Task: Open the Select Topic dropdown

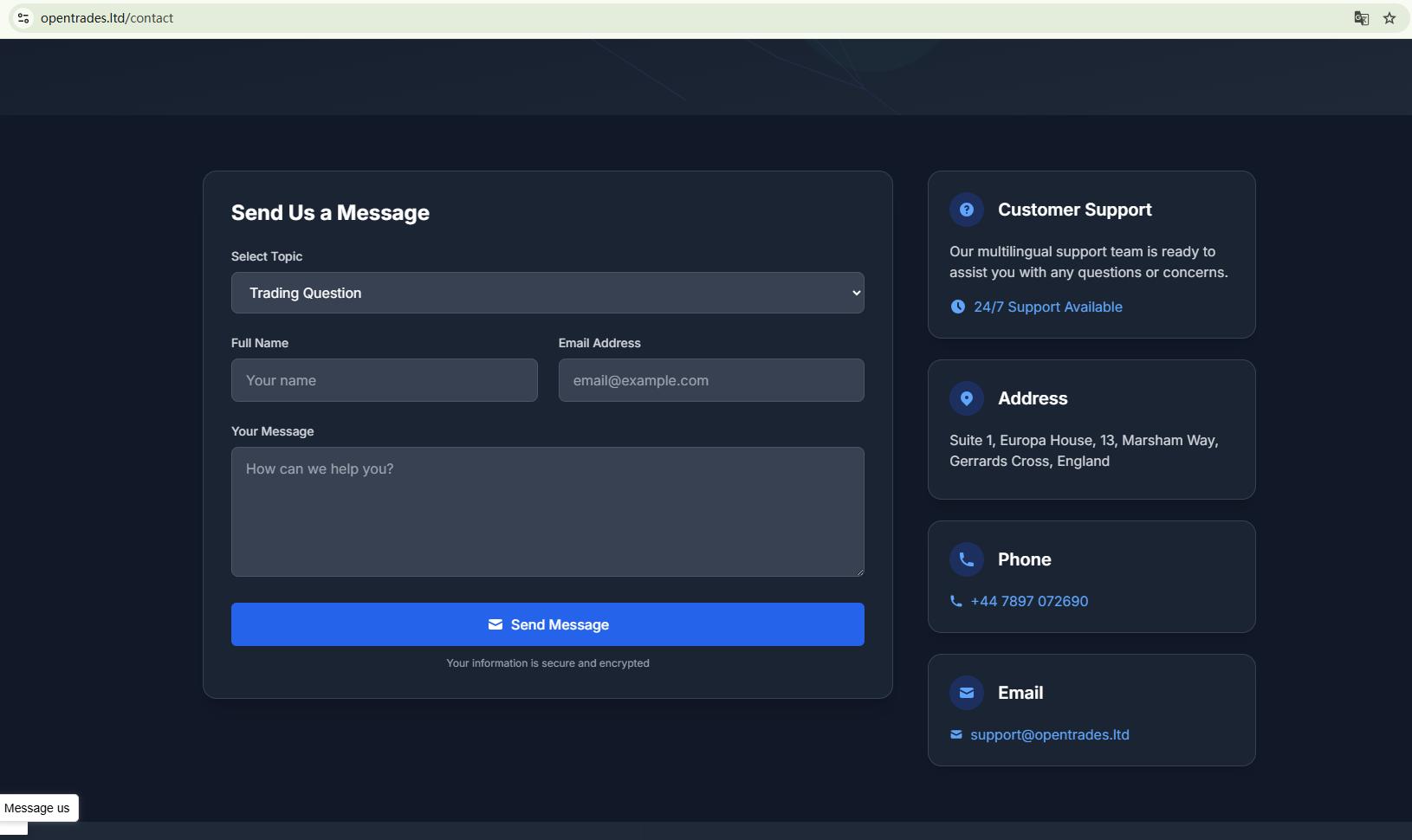Action: (x=547, y=293)
